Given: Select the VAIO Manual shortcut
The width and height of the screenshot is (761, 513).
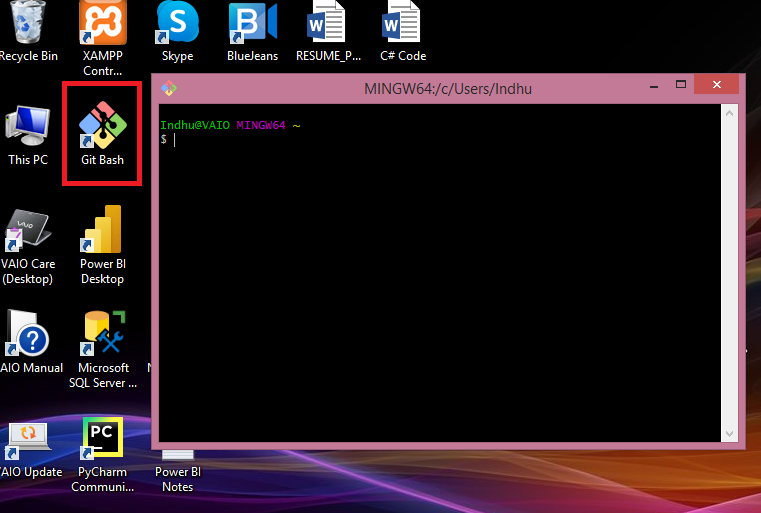Looking at the screenshot, I should [30, 342].
